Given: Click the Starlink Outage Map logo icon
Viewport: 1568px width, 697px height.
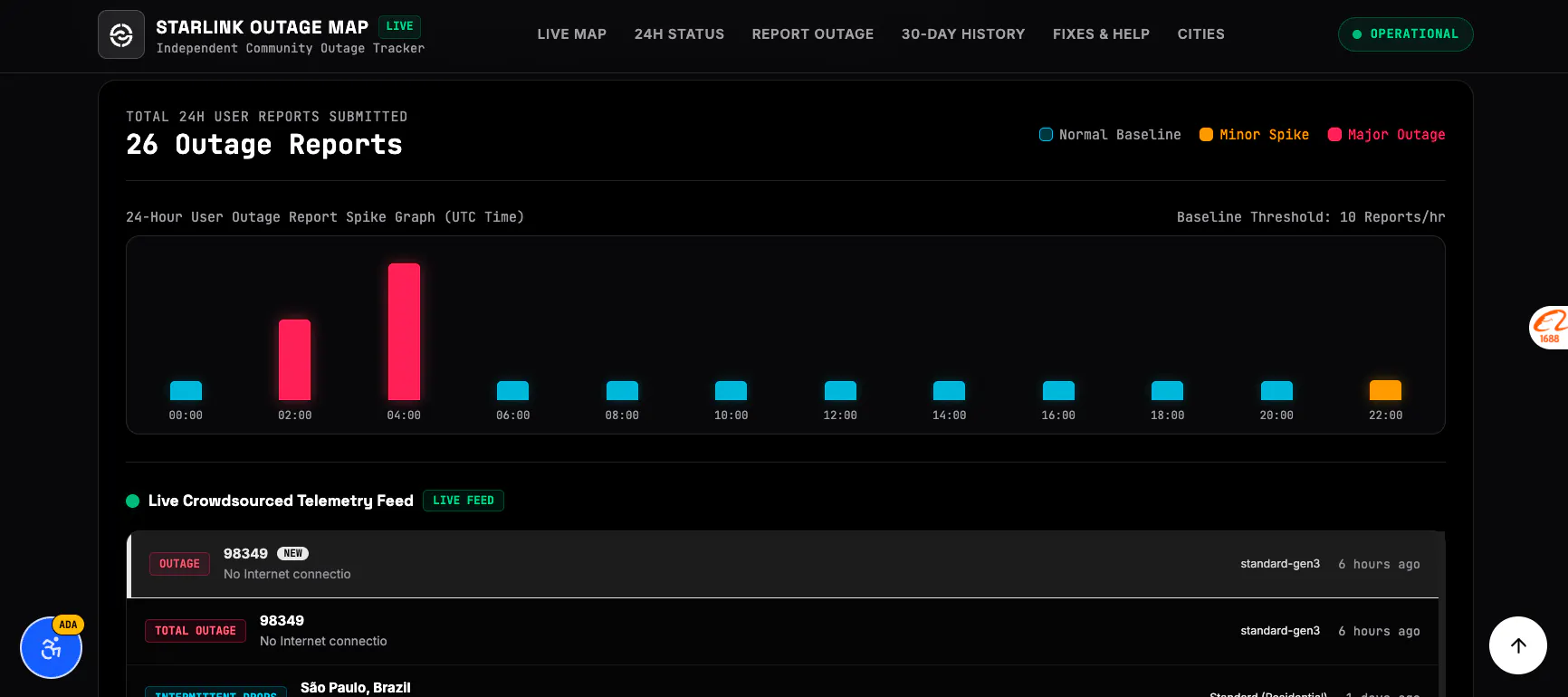Looking at the screenshot, I should (x=121, y=34).
